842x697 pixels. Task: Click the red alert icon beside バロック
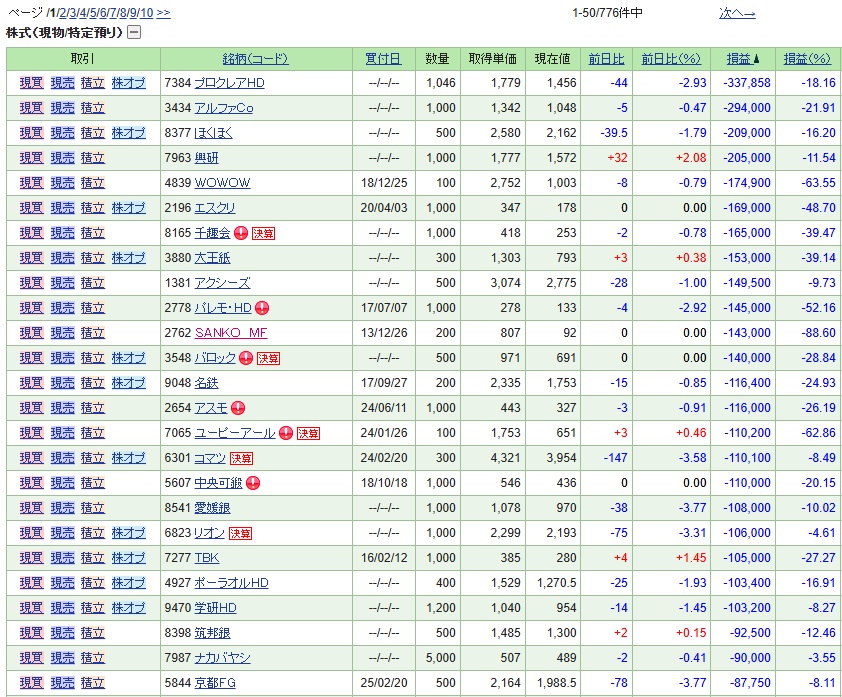(x=246, y=358)
